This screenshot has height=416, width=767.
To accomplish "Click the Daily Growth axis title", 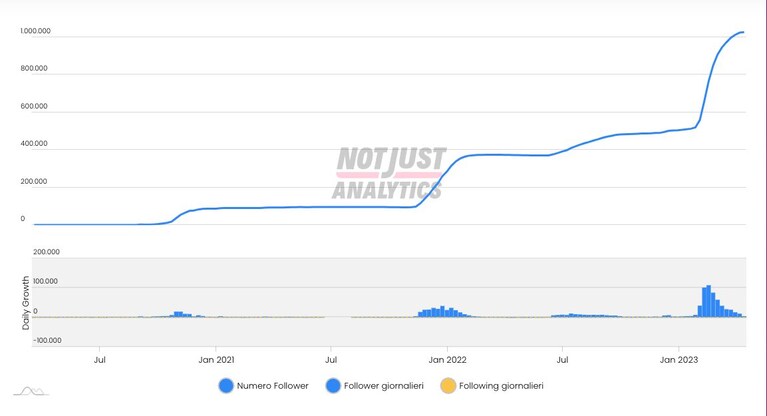I will (25, 303).
